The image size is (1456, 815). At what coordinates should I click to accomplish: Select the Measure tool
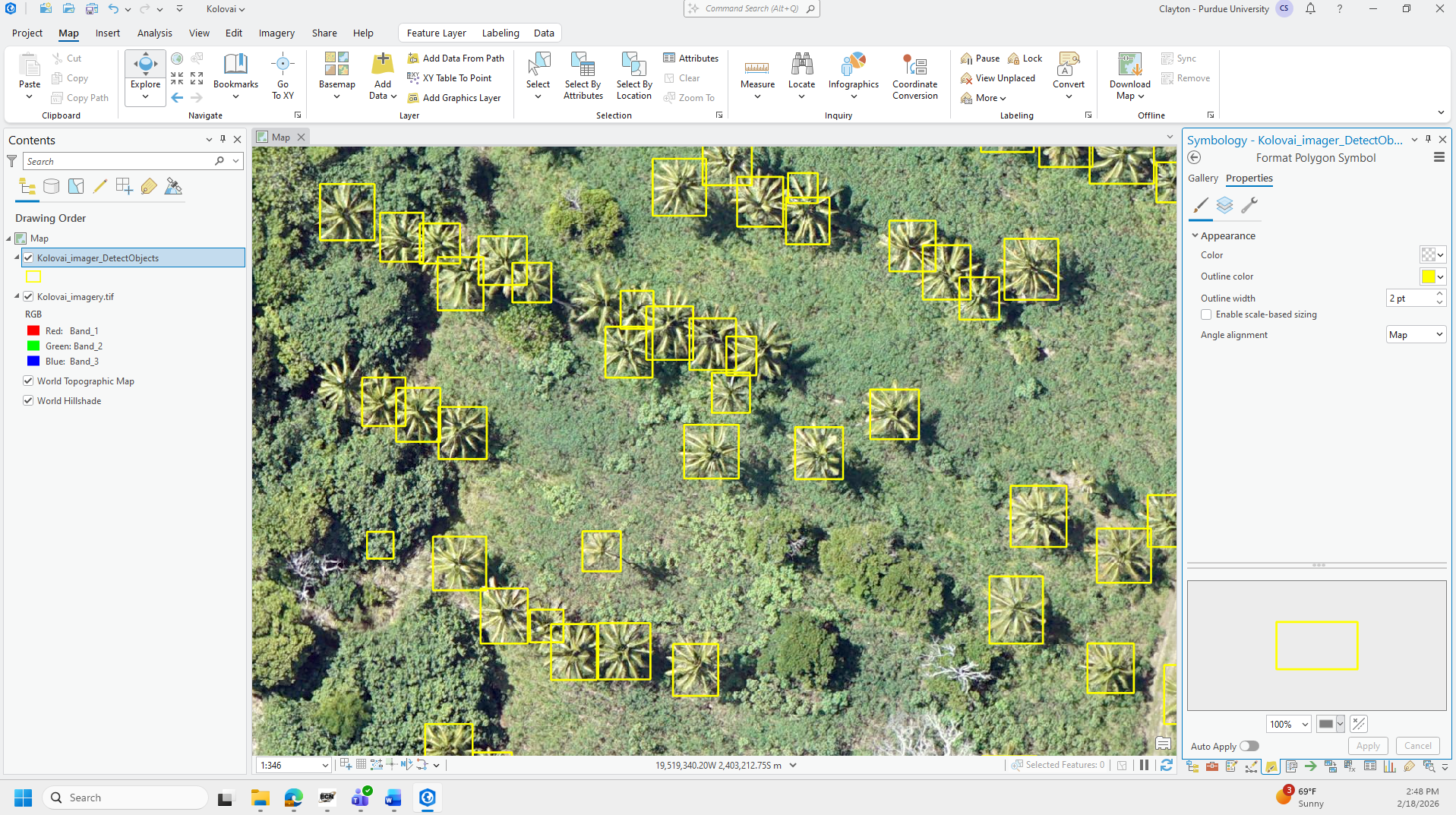[x=757, y=76]
